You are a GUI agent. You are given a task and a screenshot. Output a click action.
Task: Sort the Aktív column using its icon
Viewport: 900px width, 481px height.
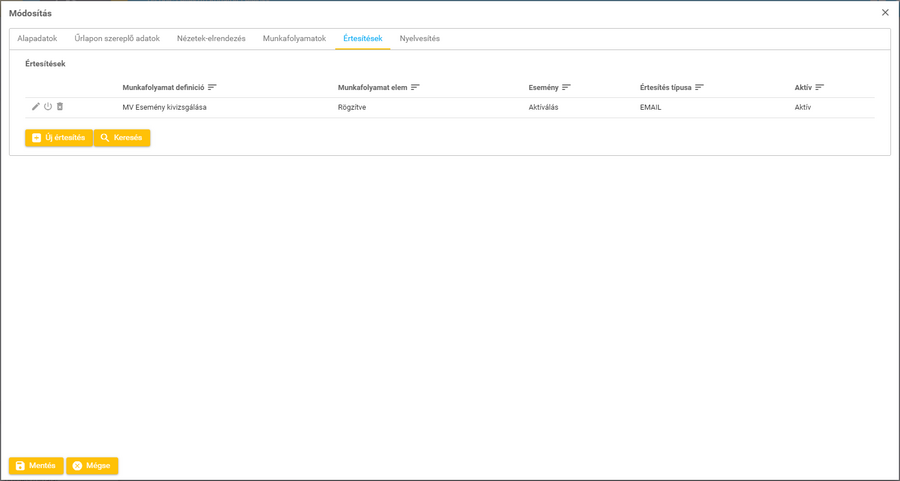[820, 88]
